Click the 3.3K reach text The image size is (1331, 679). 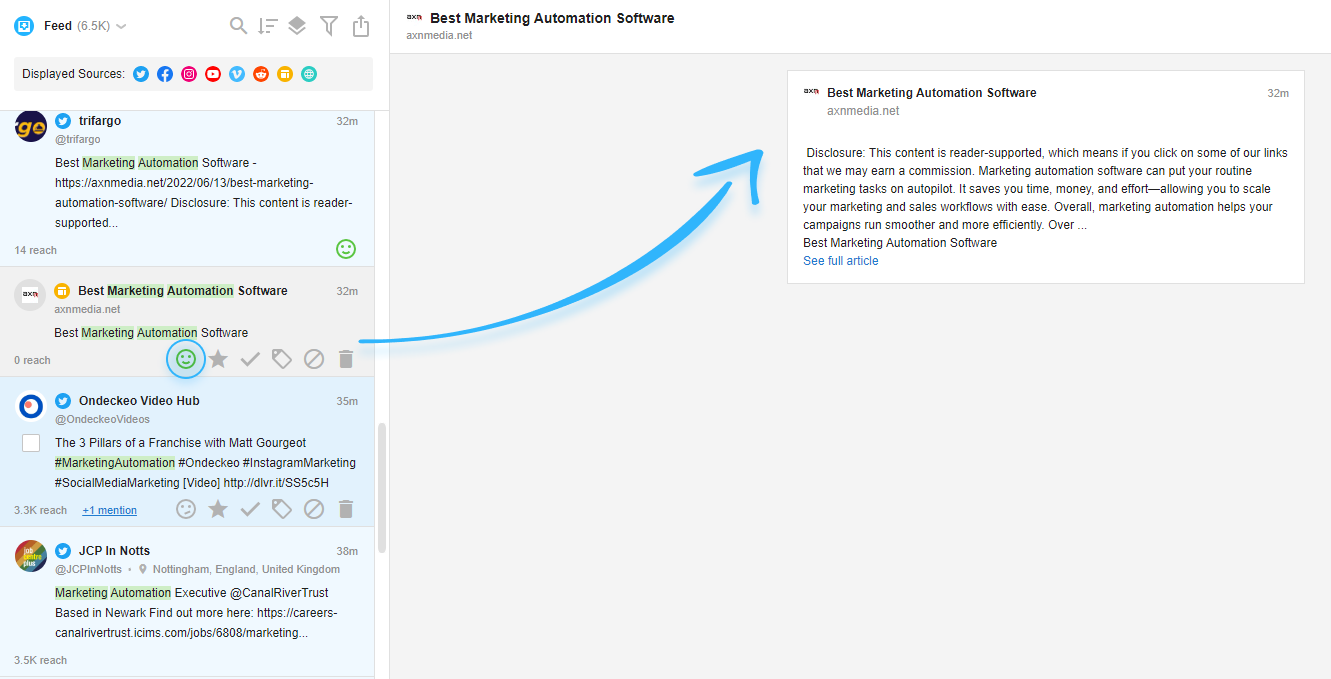click(41, 510)
